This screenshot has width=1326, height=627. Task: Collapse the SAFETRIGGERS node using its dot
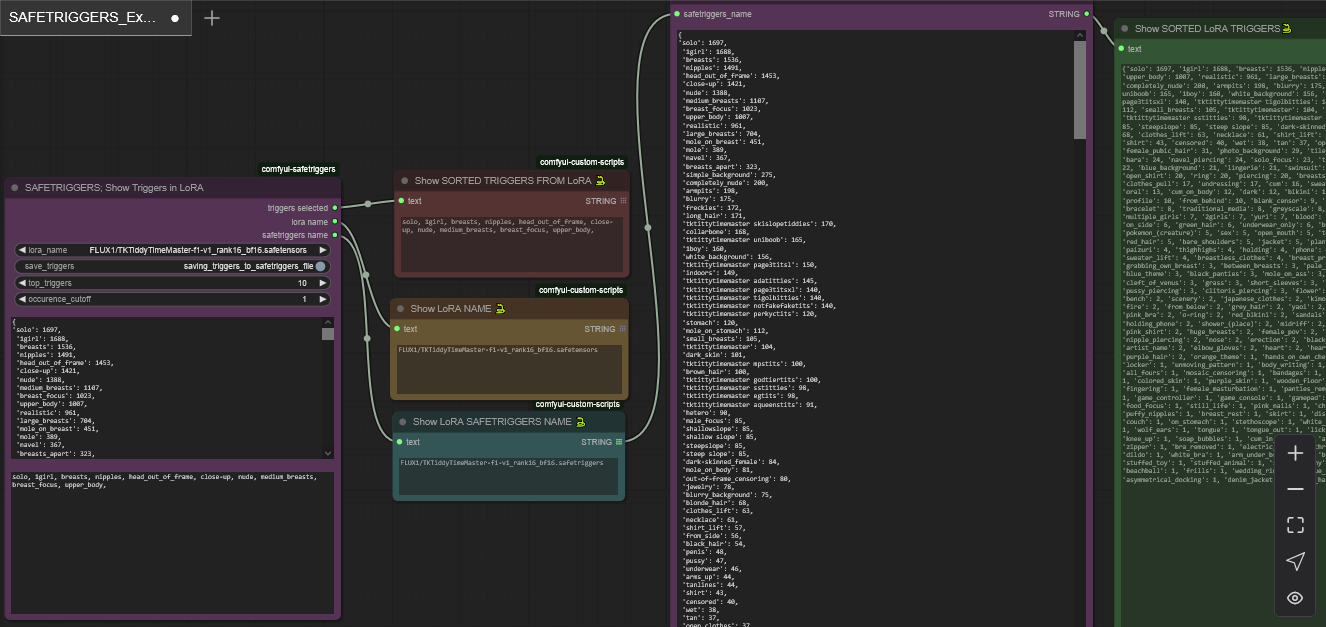point(15,187)
